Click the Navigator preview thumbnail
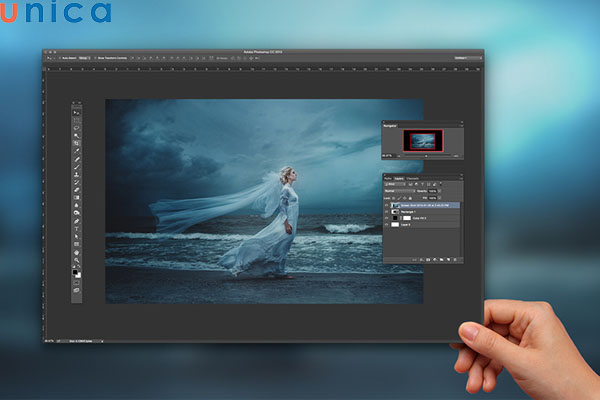Screen dimensions: 600x400 pos(423,140)
